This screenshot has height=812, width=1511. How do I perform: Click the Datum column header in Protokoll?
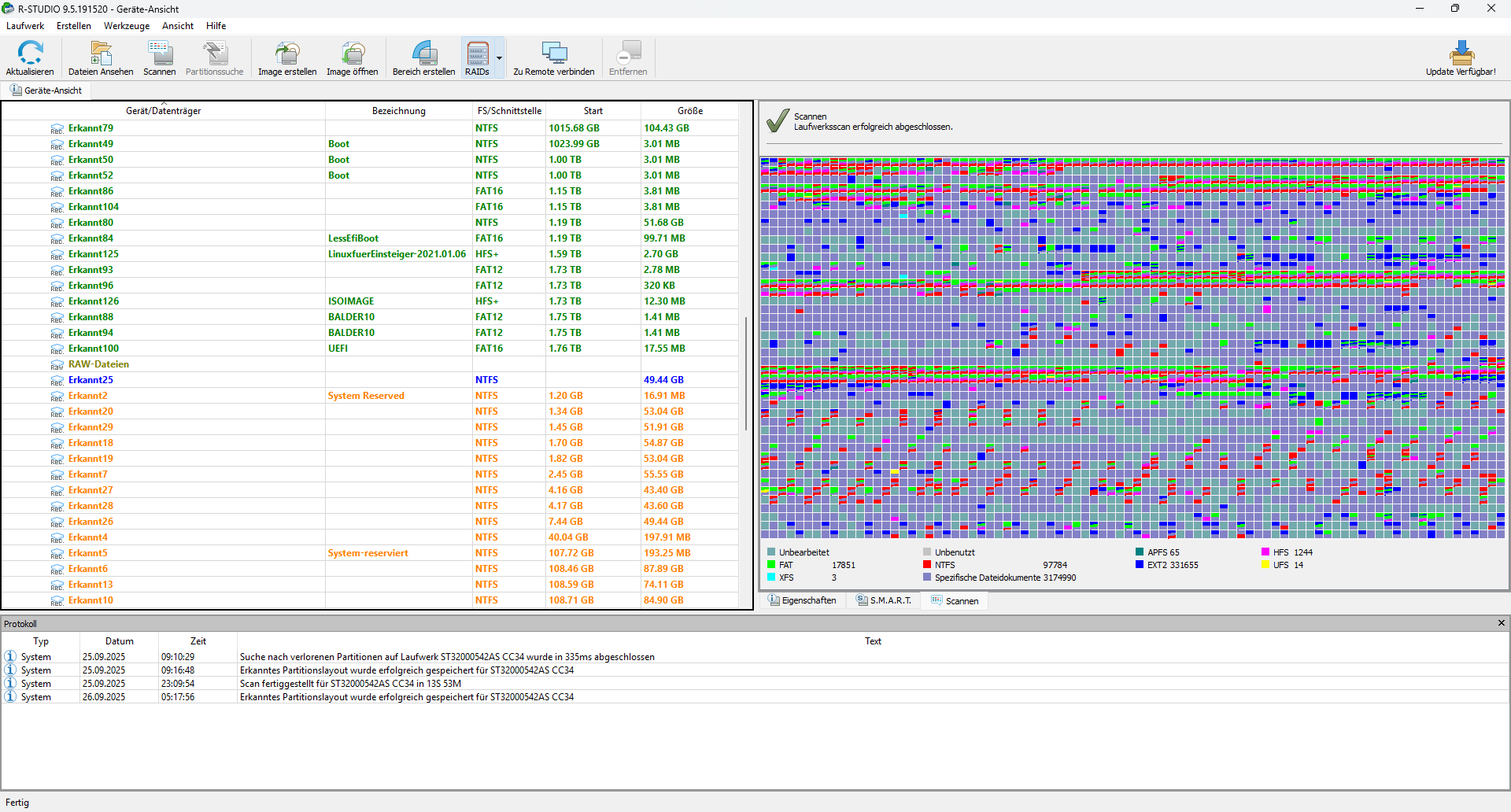(x=120, y=641)
